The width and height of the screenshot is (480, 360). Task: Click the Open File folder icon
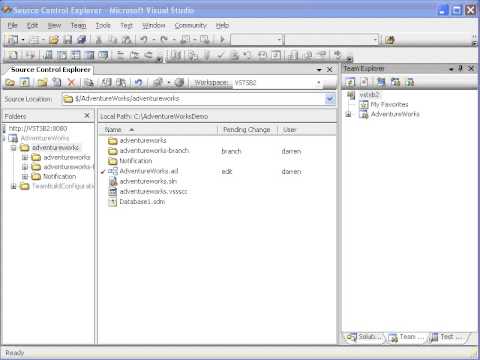click(x=53, y=40)
